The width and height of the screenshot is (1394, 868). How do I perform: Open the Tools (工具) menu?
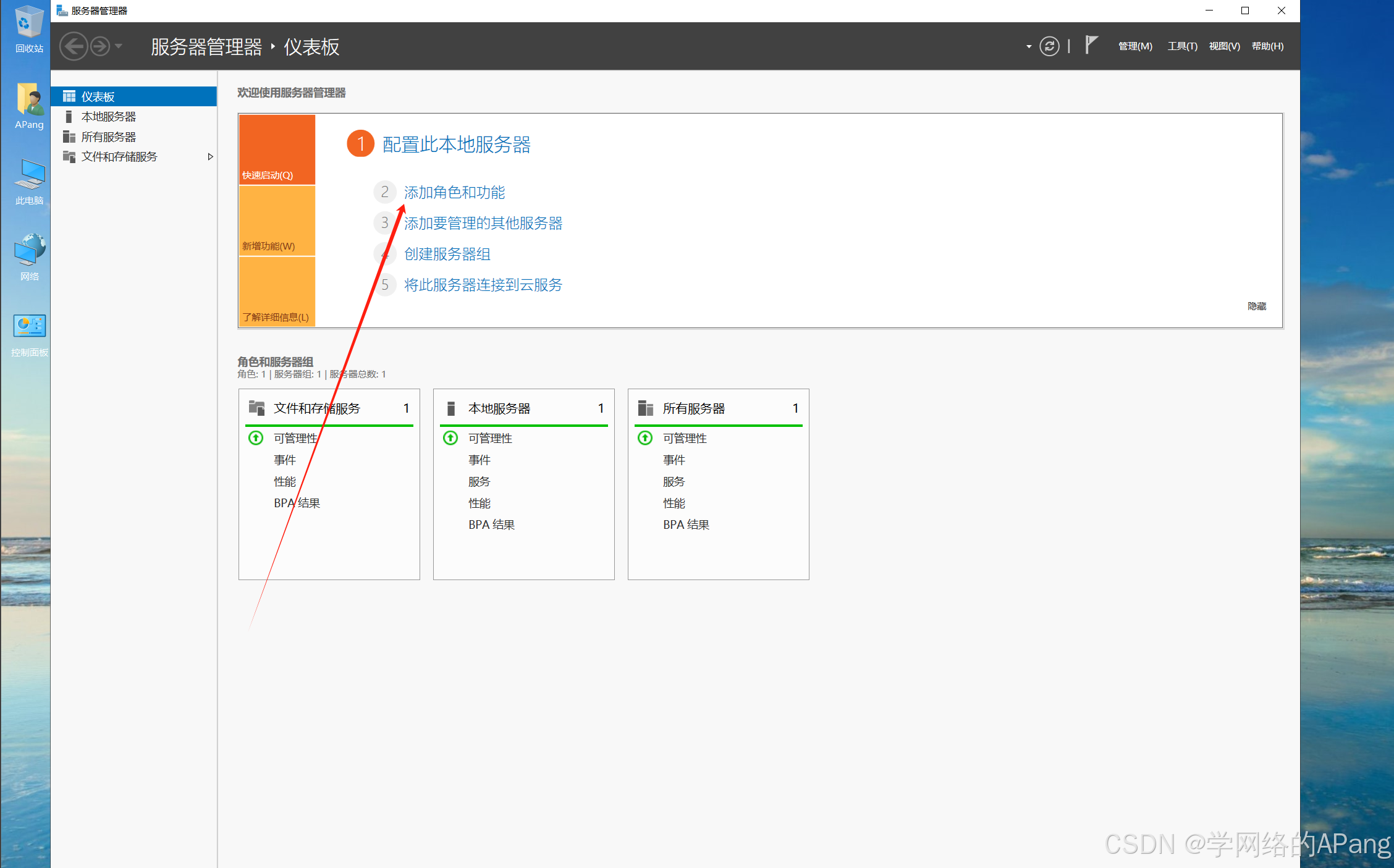[x=1181, y=46]
